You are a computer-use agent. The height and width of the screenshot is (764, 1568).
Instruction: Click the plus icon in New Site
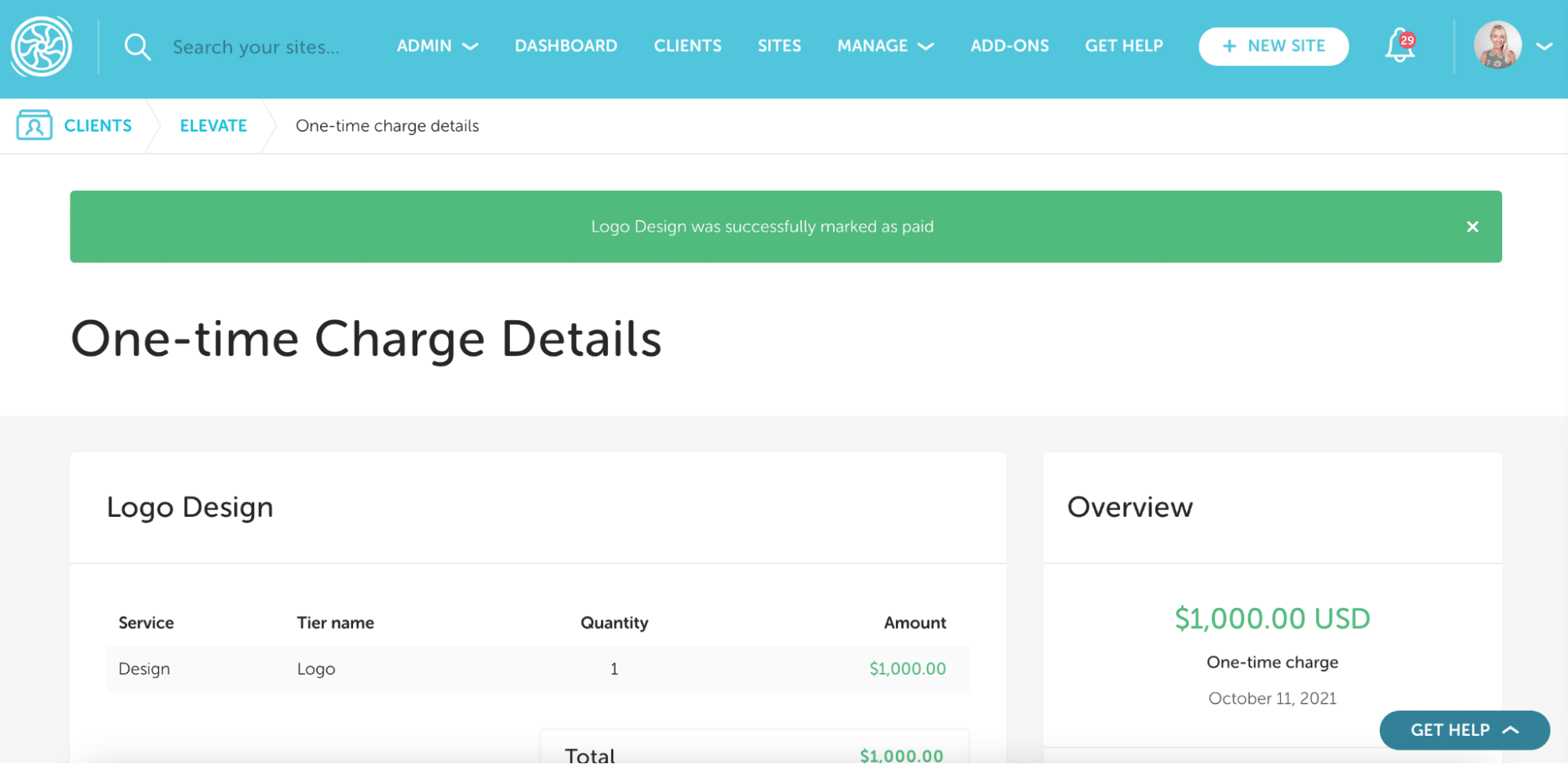[x=1229, y=46]
